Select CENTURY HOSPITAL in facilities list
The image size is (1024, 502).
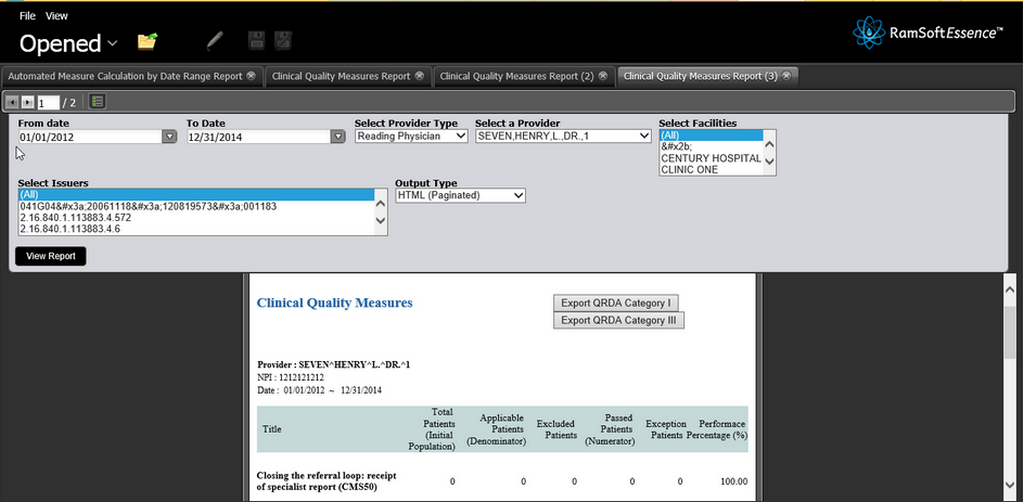(x=710, y=159)
